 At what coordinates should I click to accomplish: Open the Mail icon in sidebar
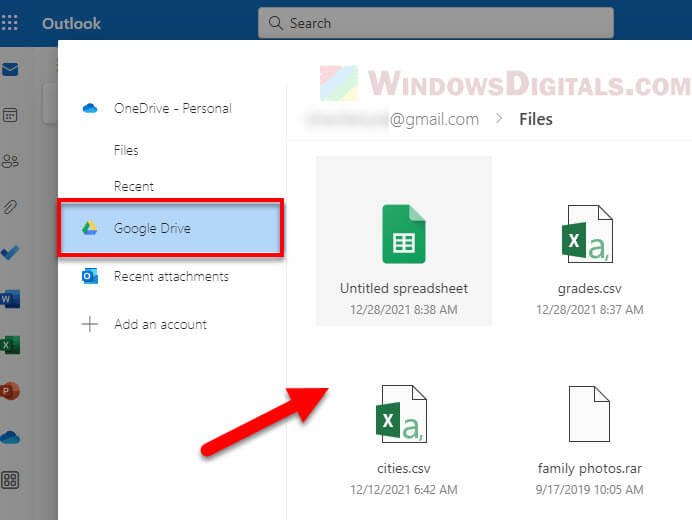click(10, 69)
